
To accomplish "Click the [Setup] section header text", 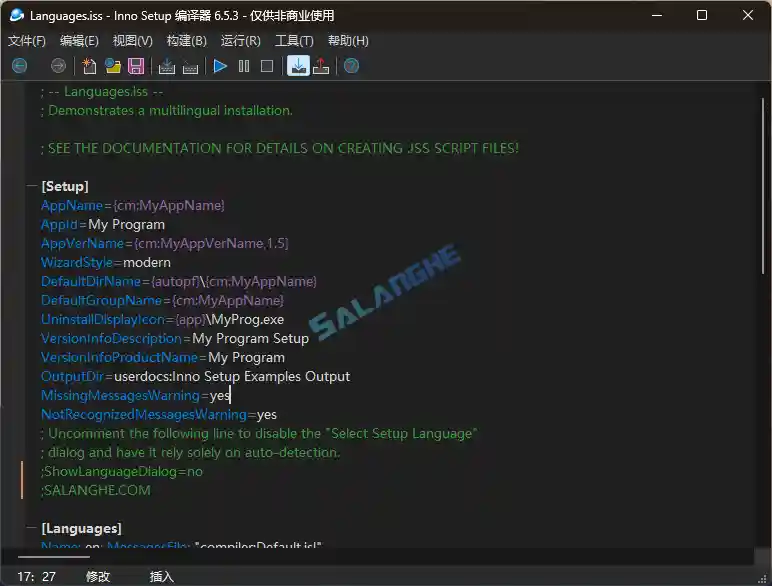I will point(65,186).
